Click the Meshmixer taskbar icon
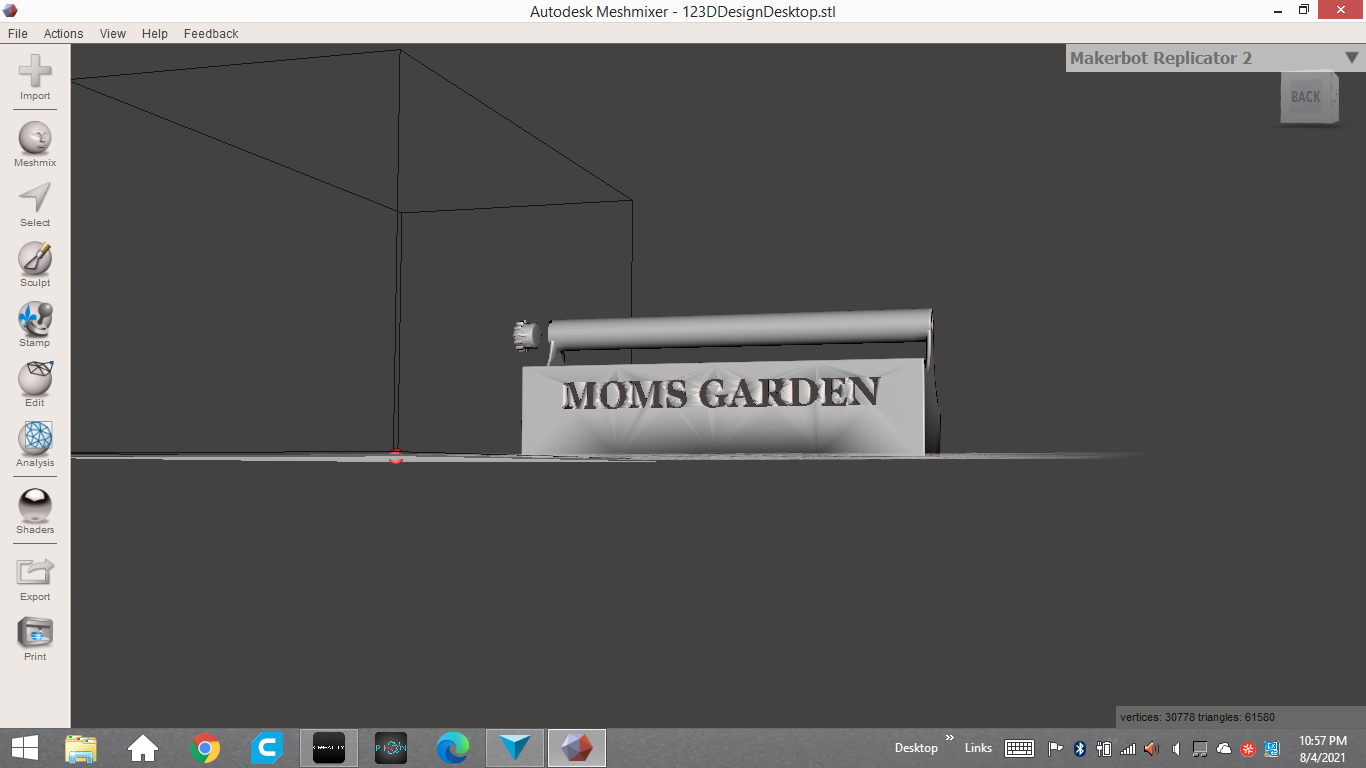This screenshot has height=768, width=1366. (x=577, y=748)
